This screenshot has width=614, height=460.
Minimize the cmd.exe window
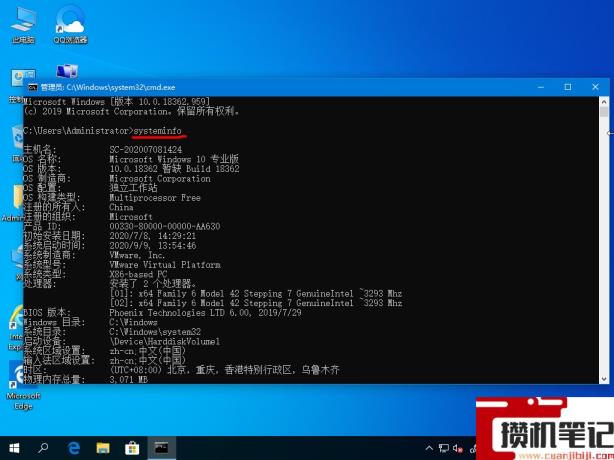point(541,87)
